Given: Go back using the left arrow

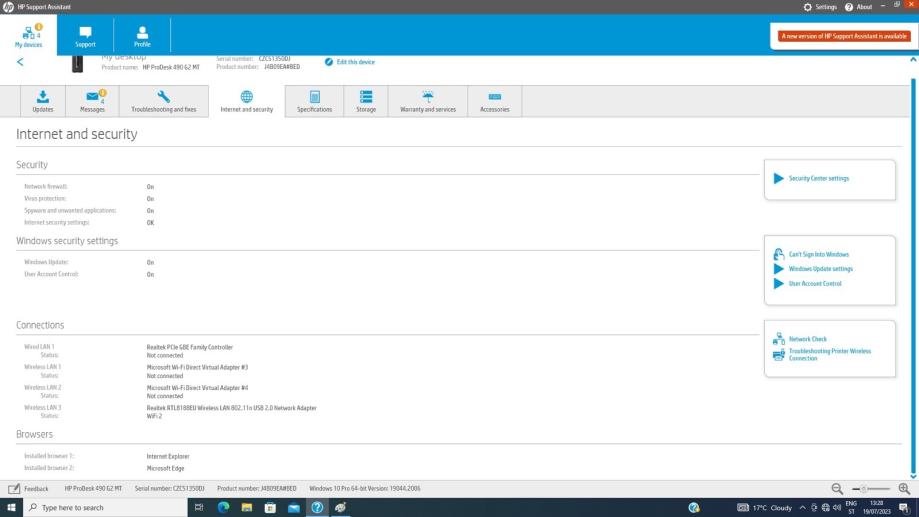Looking at the screenshot, I should 20,62.
